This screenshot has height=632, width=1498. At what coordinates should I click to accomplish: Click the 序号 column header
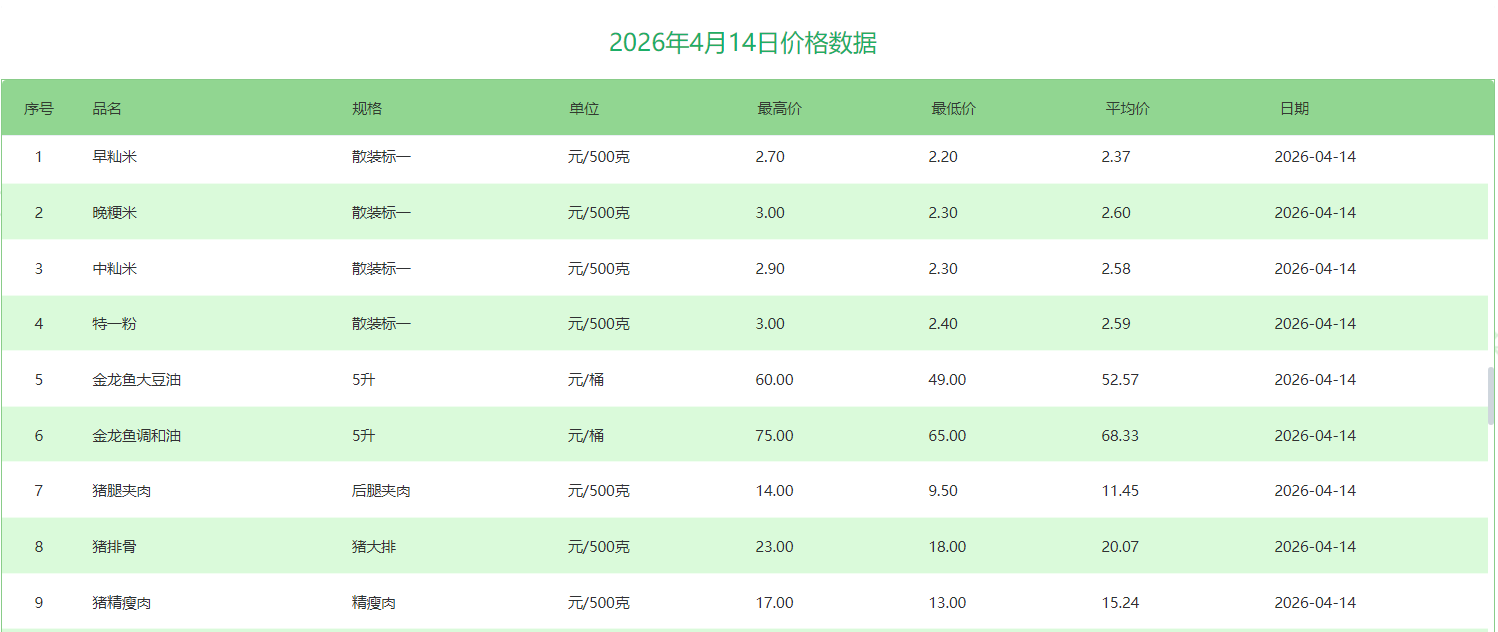(39, 109)
